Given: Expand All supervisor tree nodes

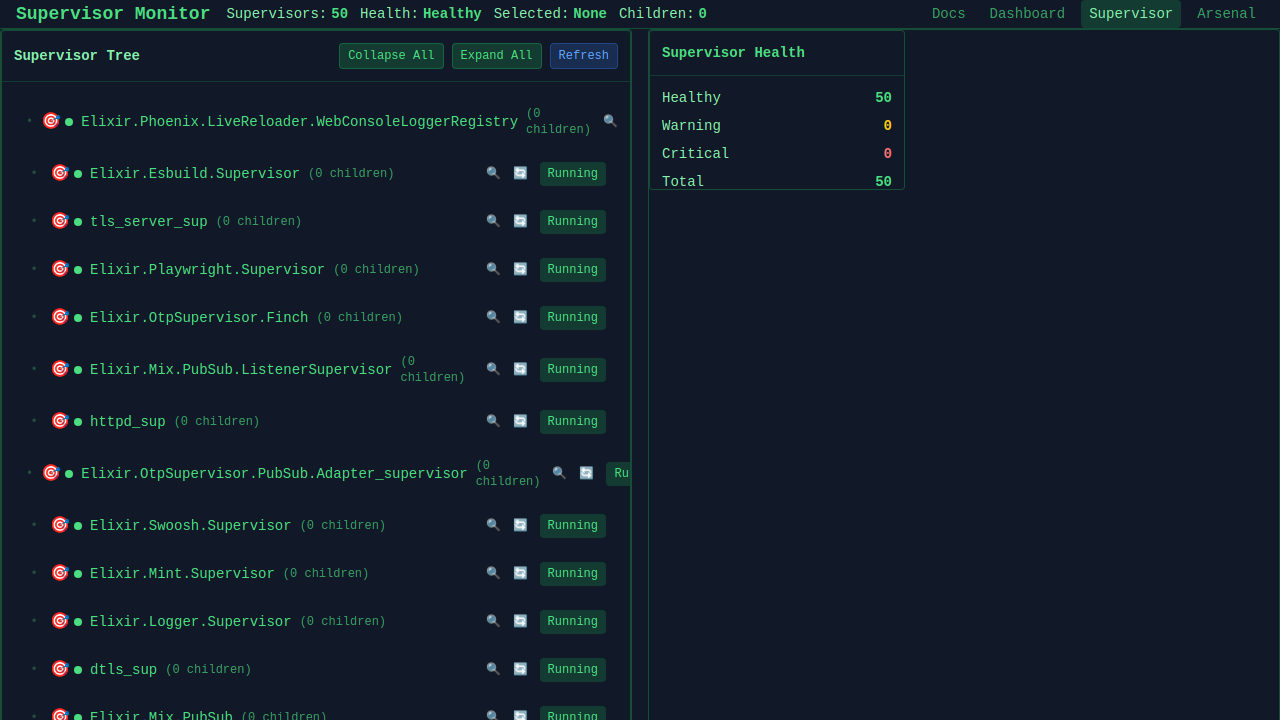Looking at the screenshot, I should coord(496,56).
